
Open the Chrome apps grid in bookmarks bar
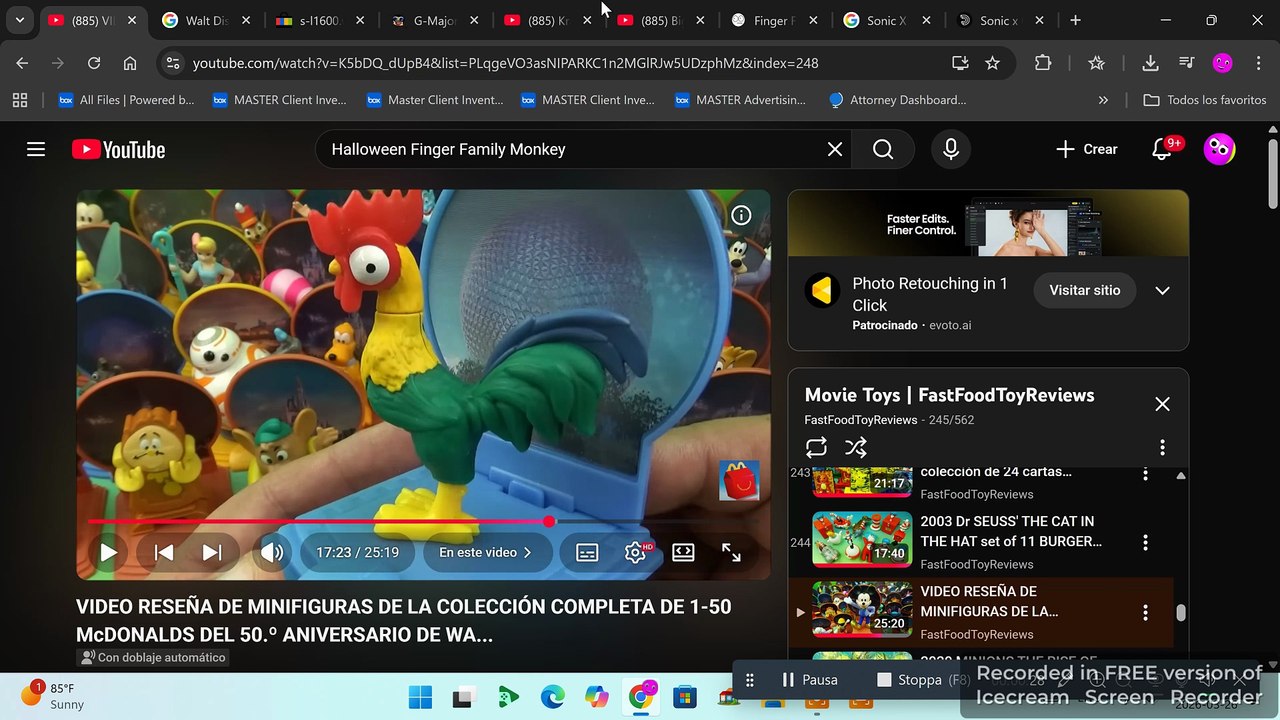click(x=20, y=100)
